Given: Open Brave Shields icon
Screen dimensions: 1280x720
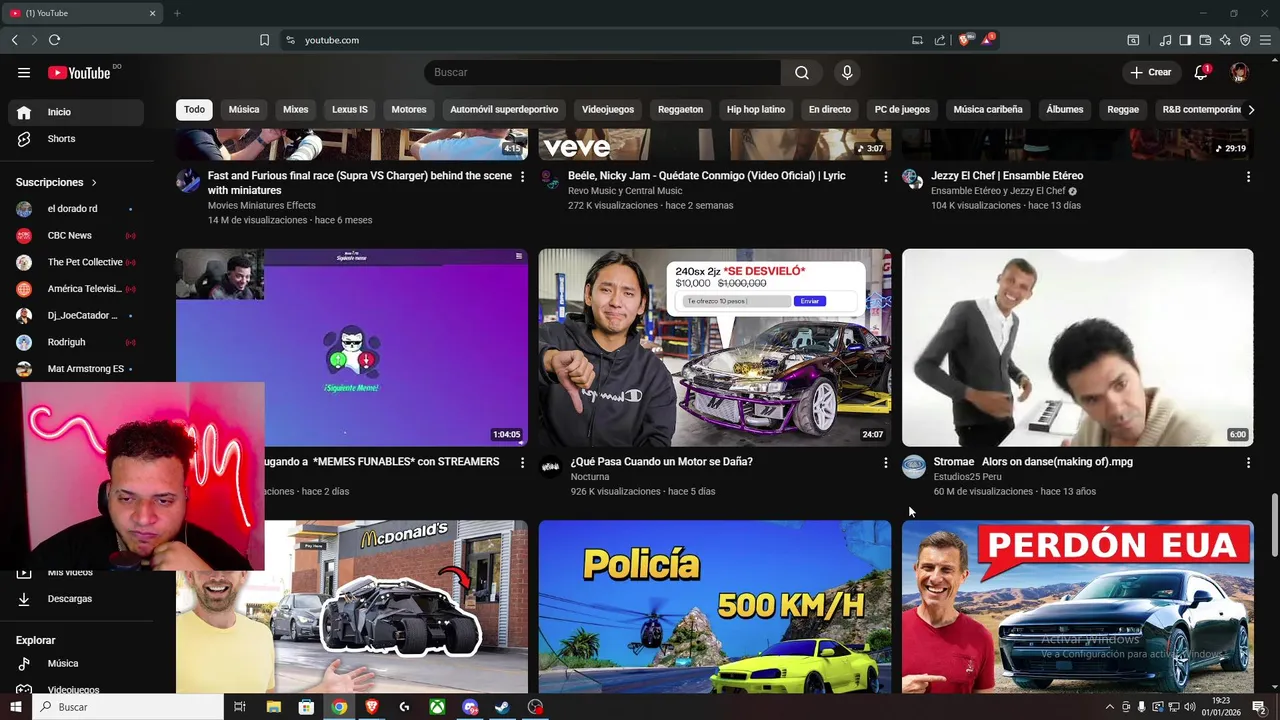Looking at the screenshot, I should tap(964, 40).
